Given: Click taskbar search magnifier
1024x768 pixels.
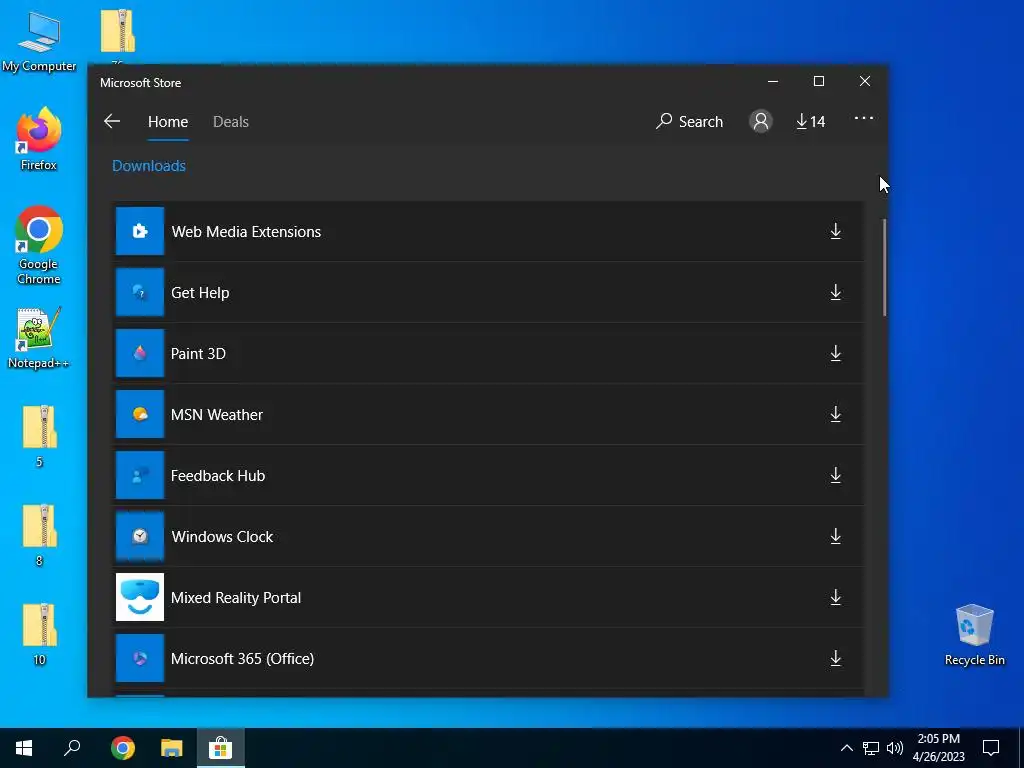Looking at the screenshot, I should point(72,748).
